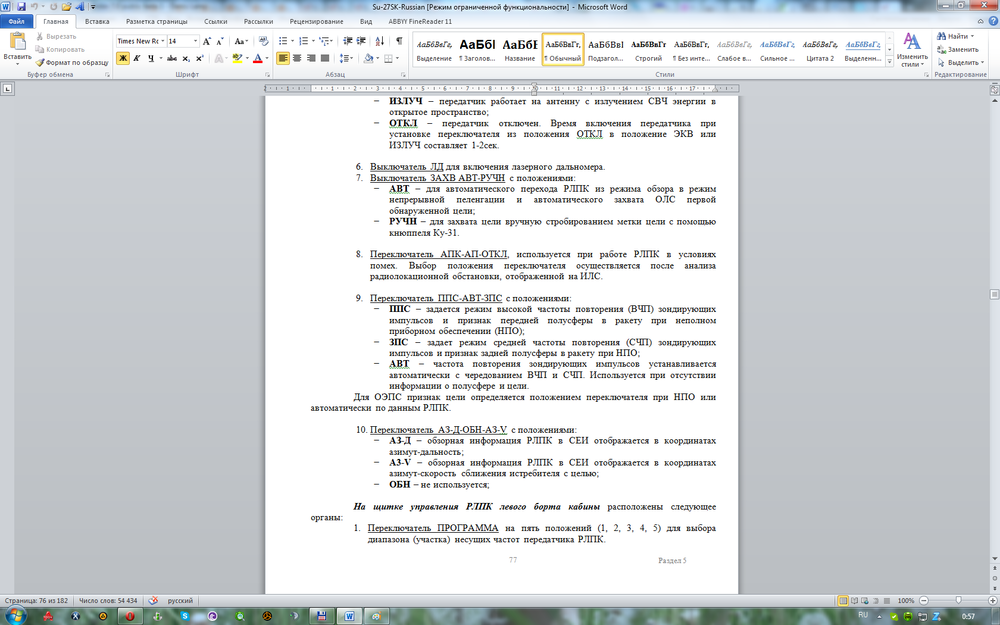Open borders dropdown icon
This screenshot has height=625, width=1000.
pyautogui.click(x=390, y=58)
